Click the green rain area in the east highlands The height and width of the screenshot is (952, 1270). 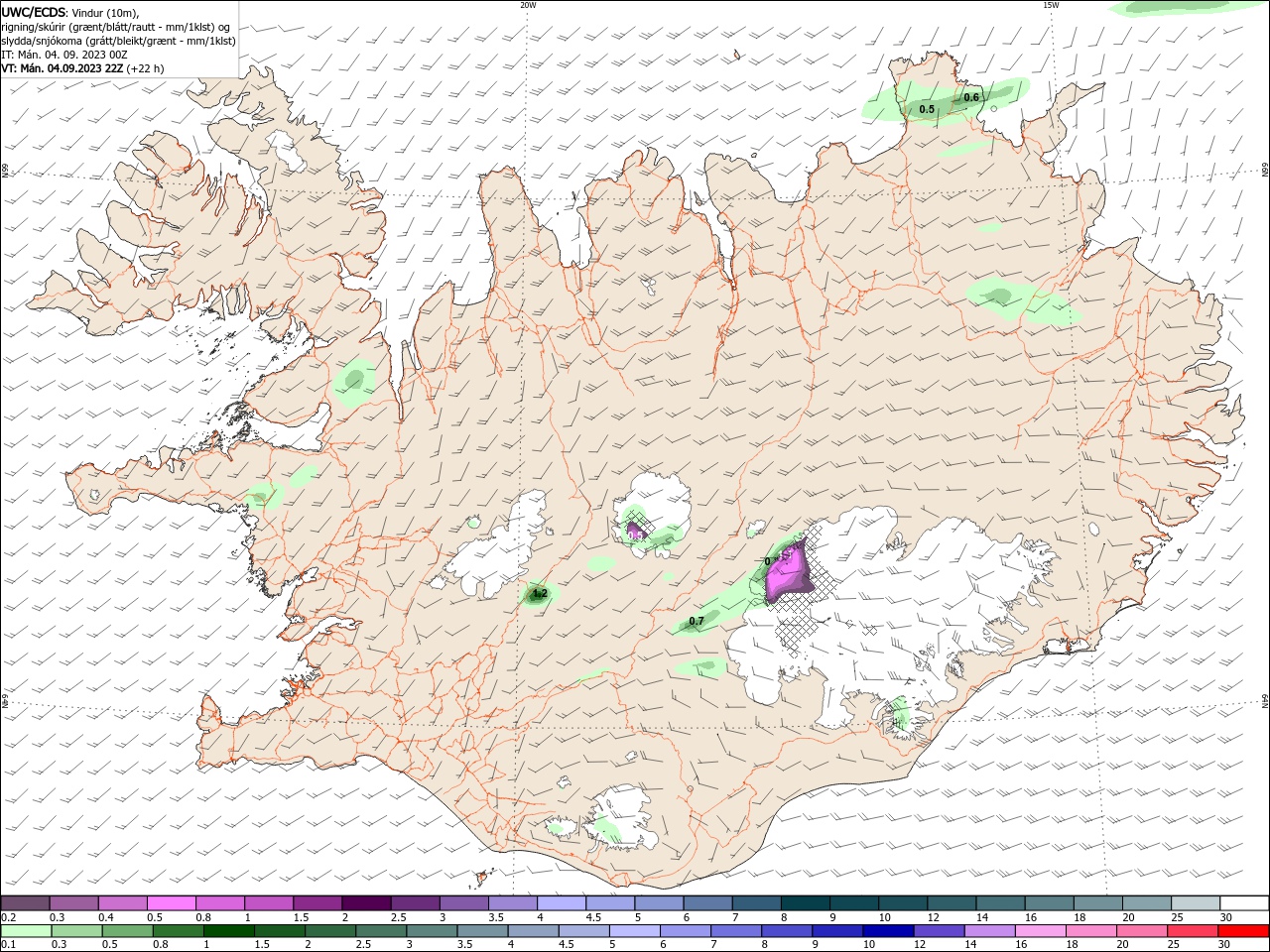click(1022, 300)
